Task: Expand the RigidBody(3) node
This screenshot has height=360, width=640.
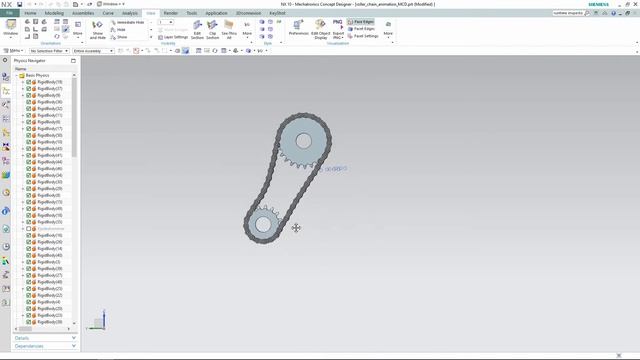Action: pos(23,262)
